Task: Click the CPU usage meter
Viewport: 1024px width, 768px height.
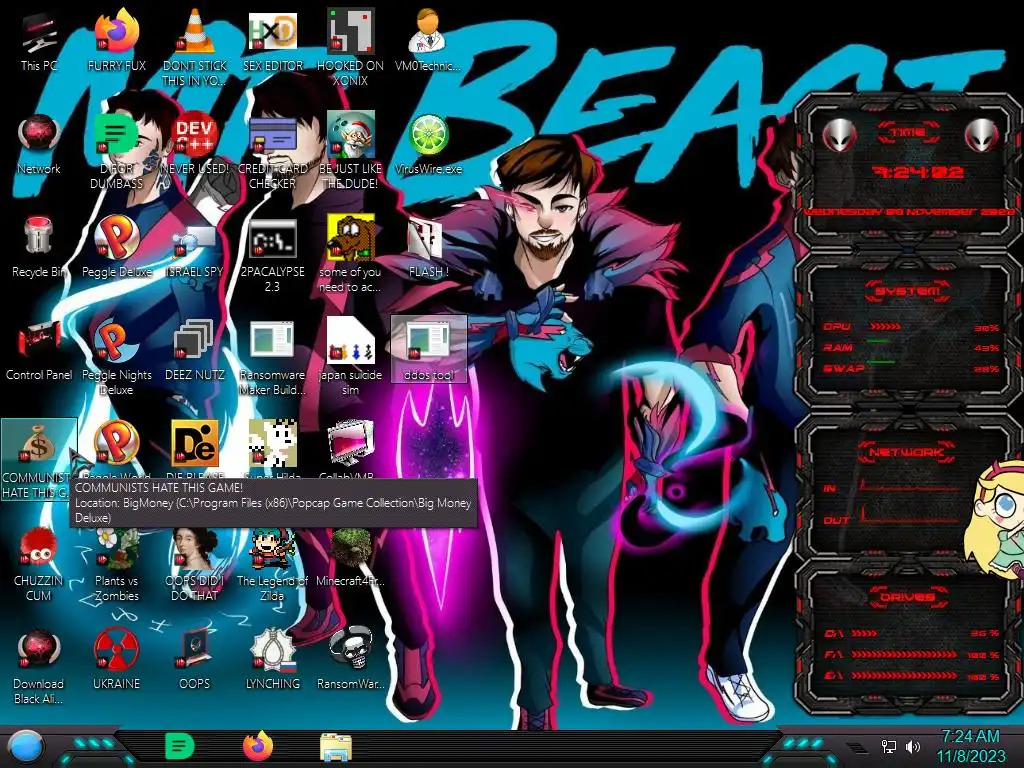Action: click(911, 327)
